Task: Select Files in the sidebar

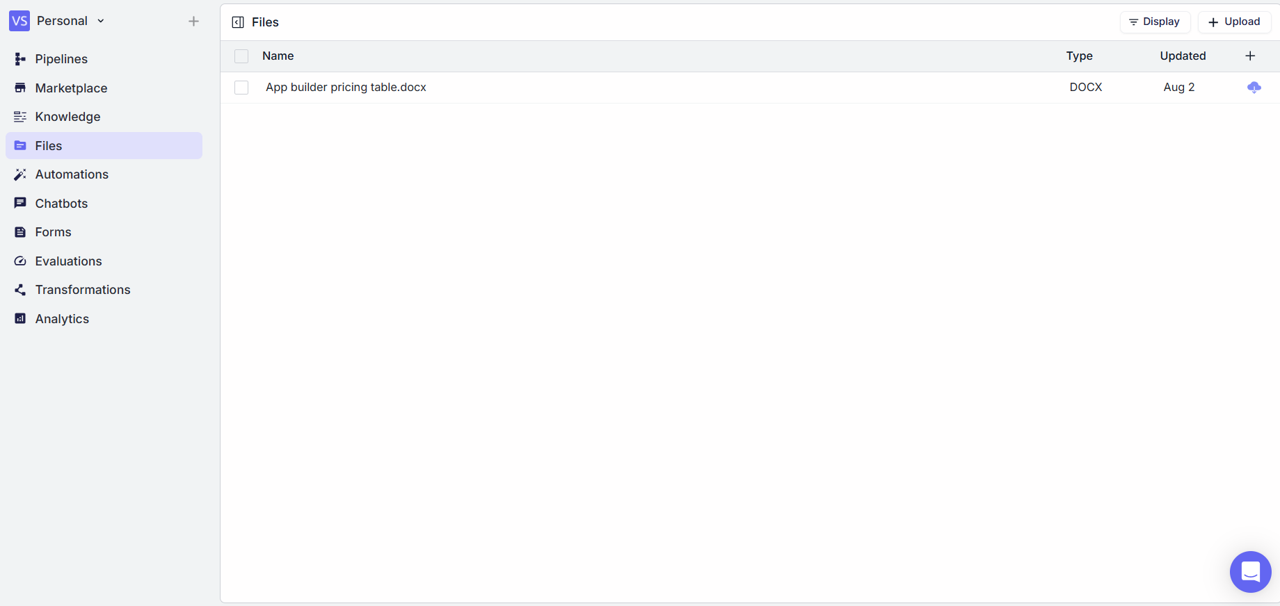Action: 48,146
